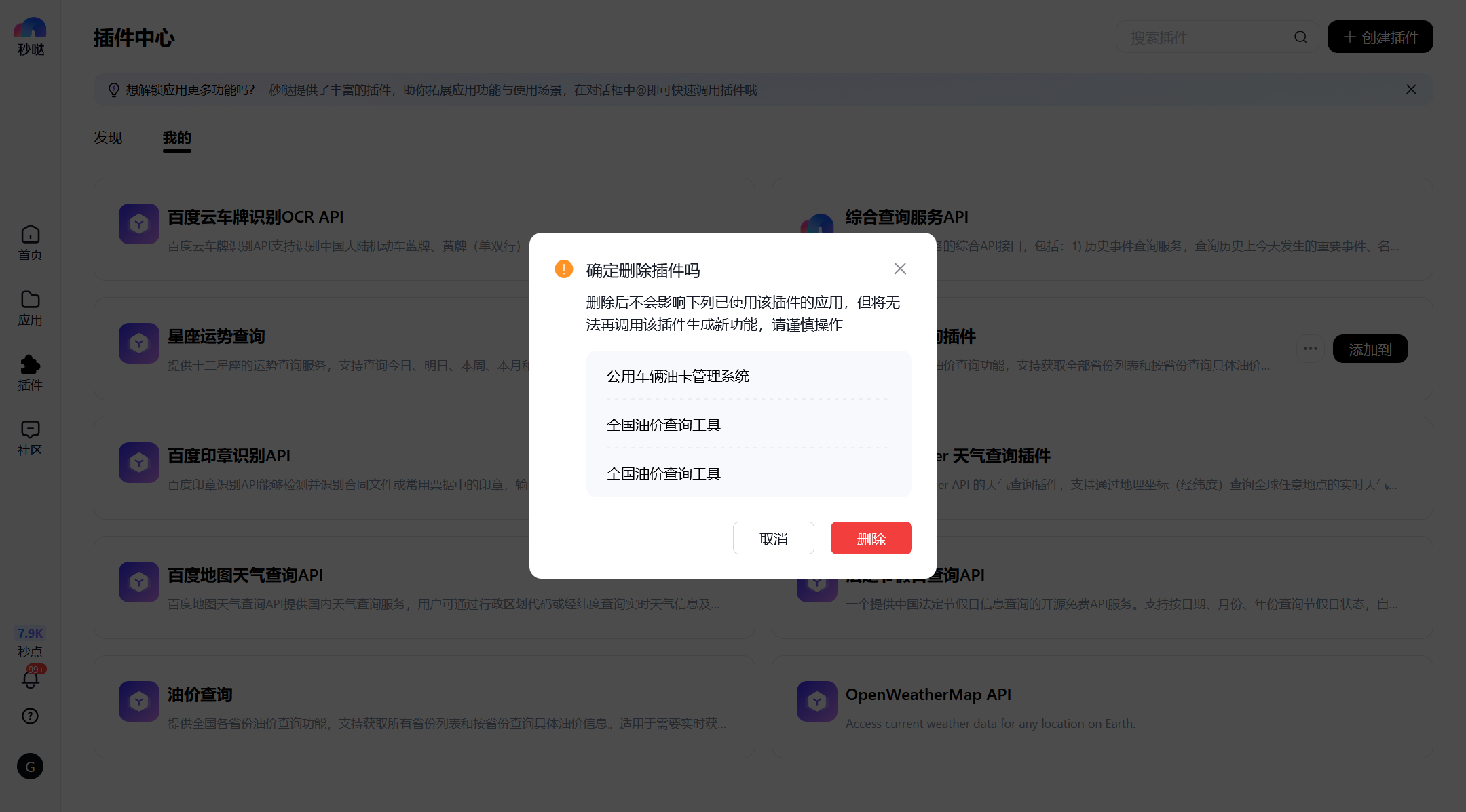Open the 星座运势查询 plugin icon
This screenshot has width=1466, height=812.
[x=138, y=343]
